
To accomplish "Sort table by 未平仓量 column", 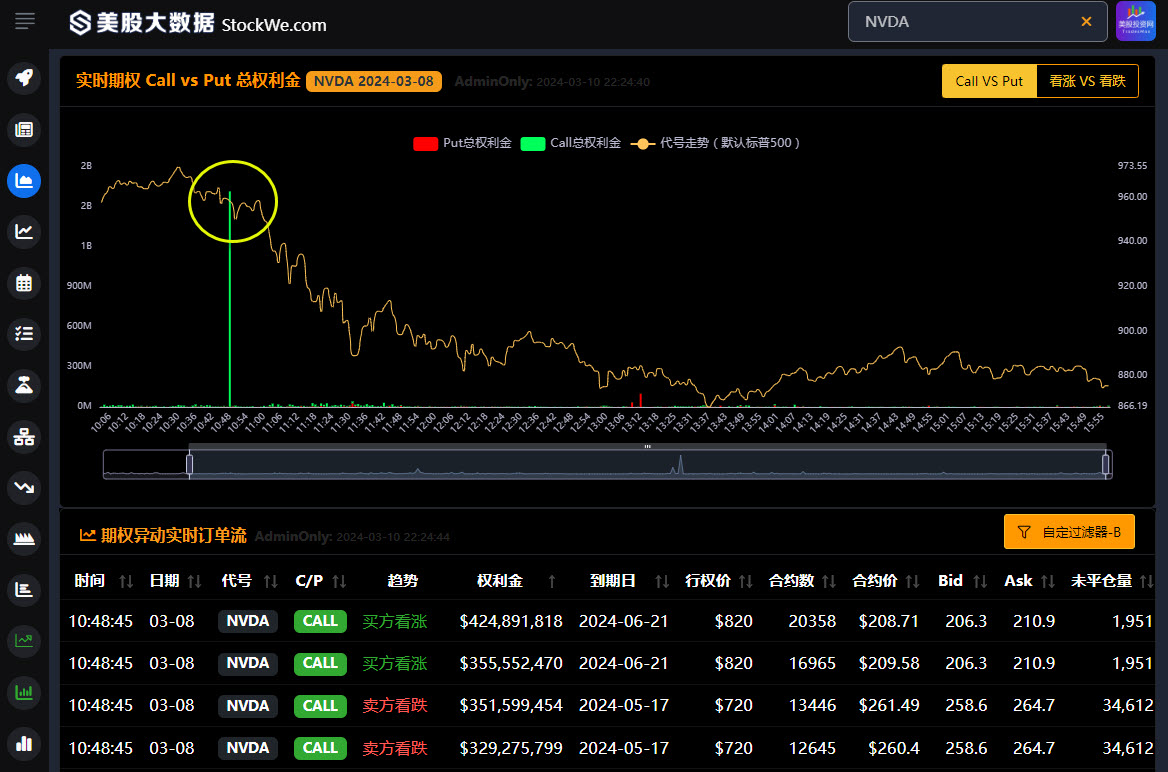I will coord(1147,581).
